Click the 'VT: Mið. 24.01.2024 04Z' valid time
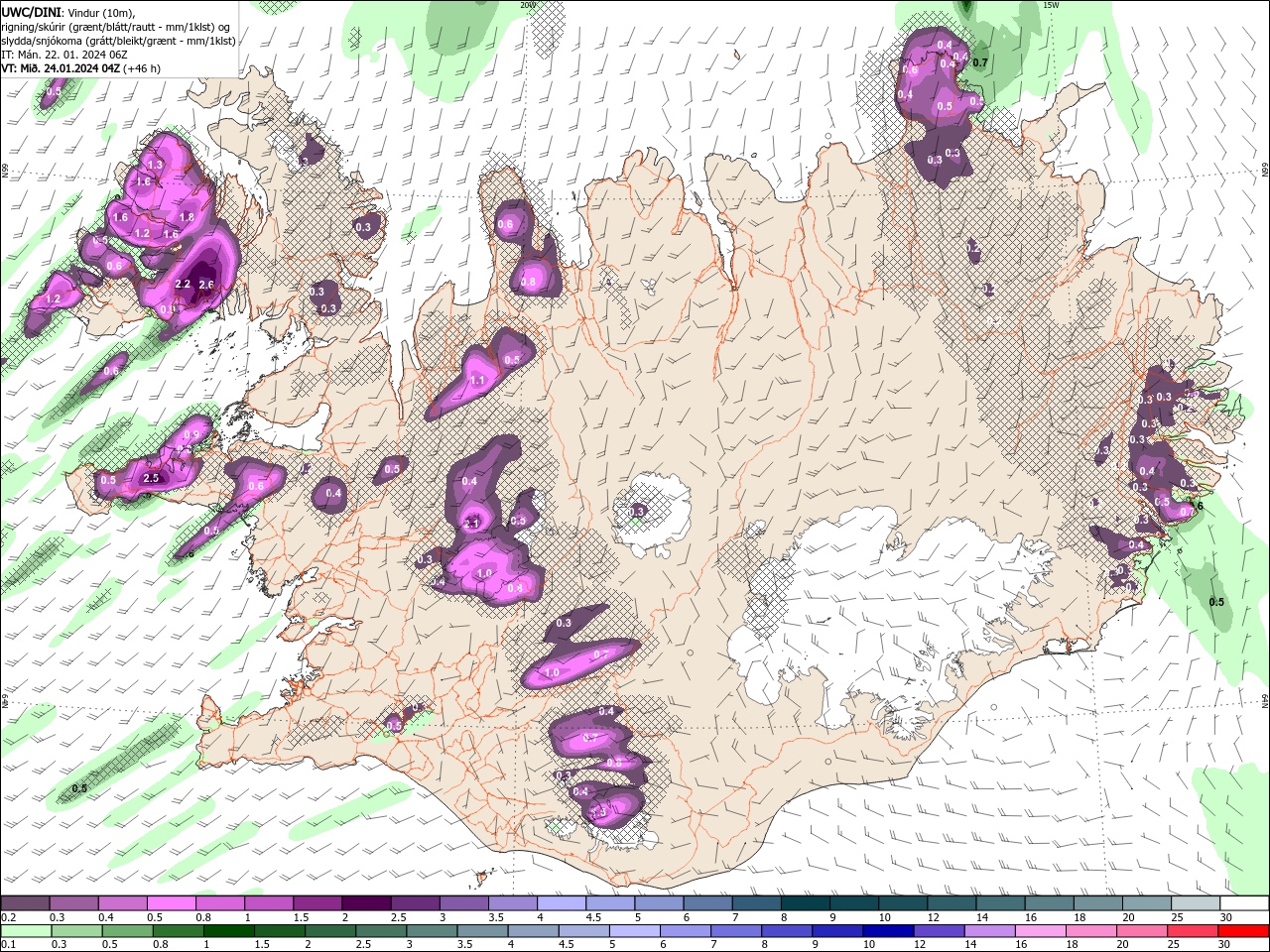The image size is (1270, 952). point(61,68)
